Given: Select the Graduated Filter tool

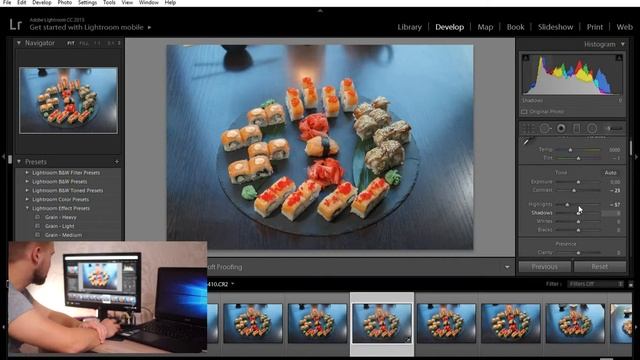Looking at the screenshot, I should point(576,129).
